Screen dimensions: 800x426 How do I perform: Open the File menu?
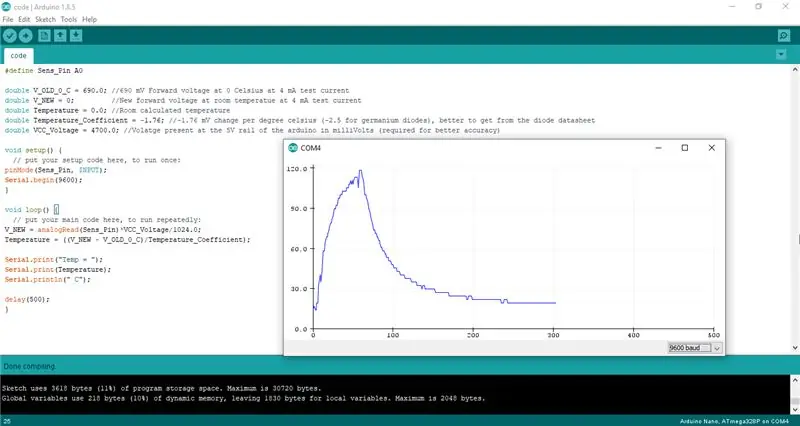click(8, 19)
